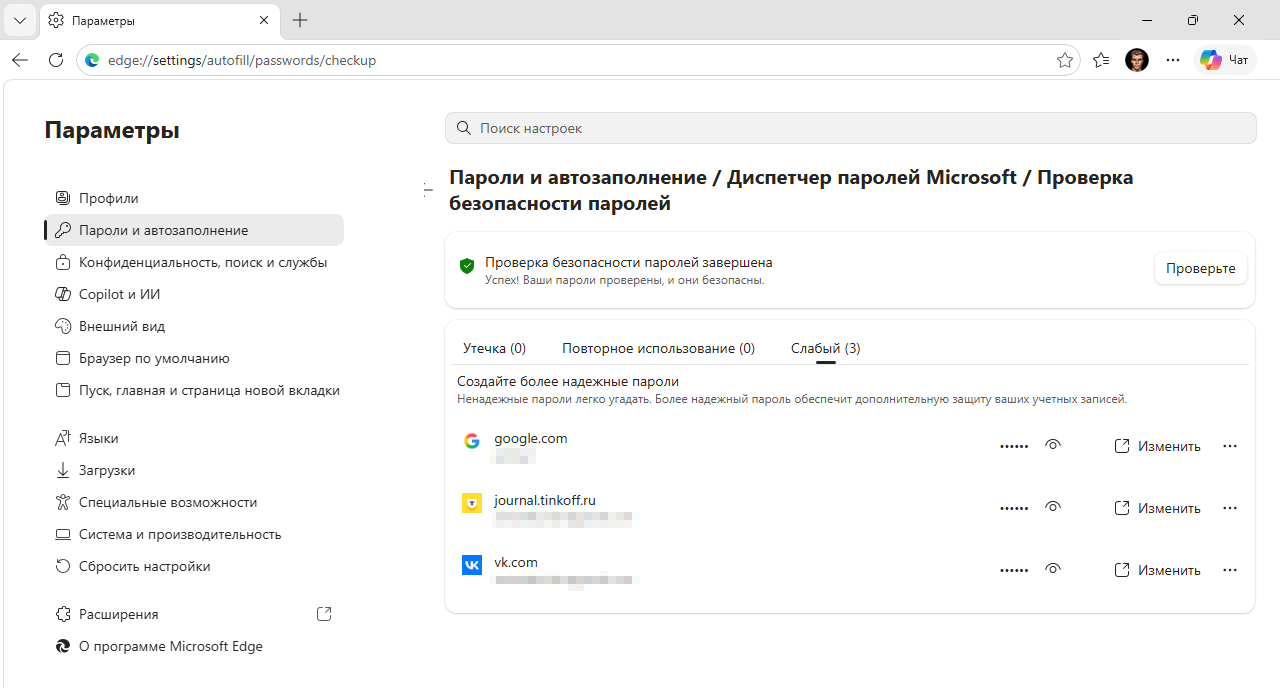This screenshot has height=688, width=1280.
Task: Show password for google.com with eye icon
Action: point(1052,445)
